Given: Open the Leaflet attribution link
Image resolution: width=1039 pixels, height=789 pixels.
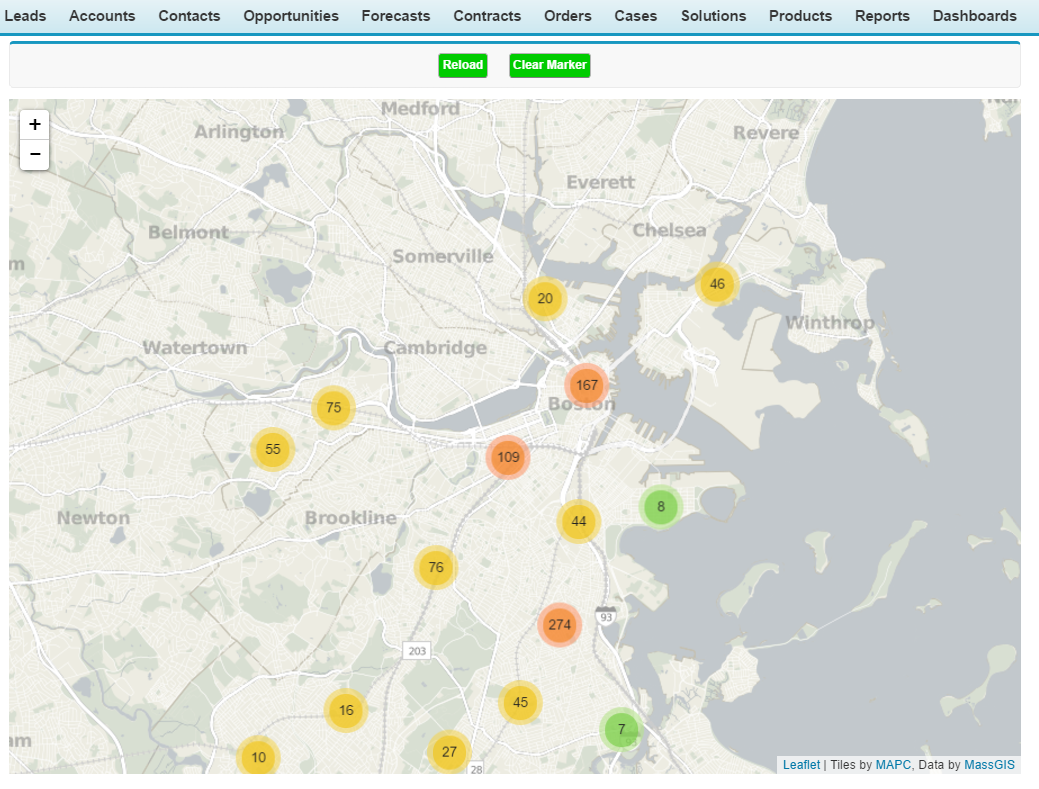Looking at the screenshot, I should 800,764.
